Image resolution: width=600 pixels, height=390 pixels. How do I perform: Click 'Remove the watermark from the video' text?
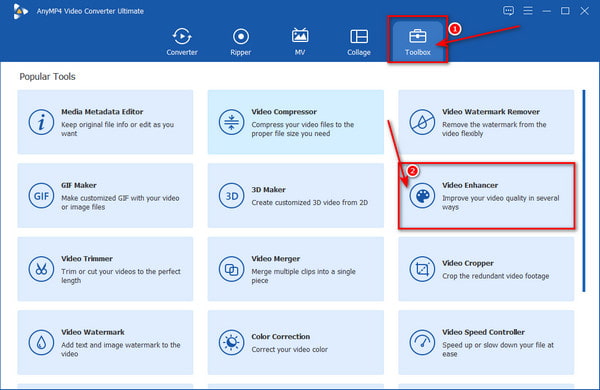(x=494, y=129)
